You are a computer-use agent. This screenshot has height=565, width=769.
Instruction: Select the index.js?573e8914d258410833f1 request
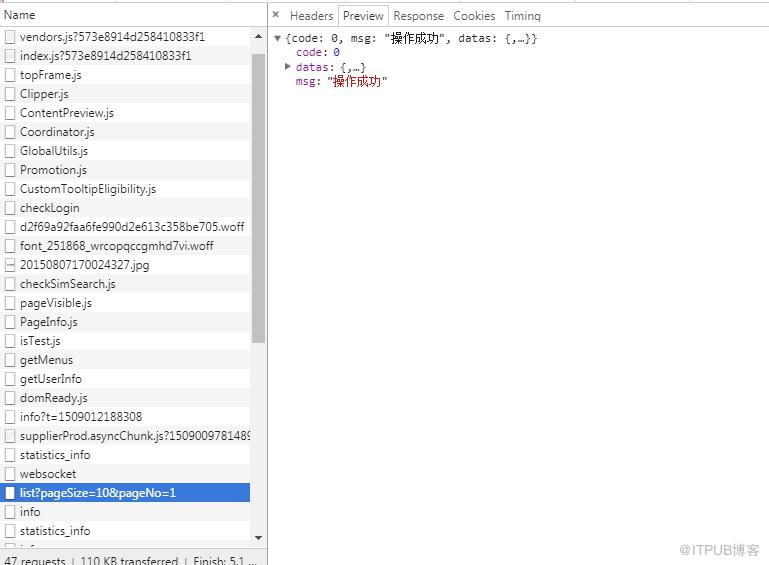tap(127, 56)
